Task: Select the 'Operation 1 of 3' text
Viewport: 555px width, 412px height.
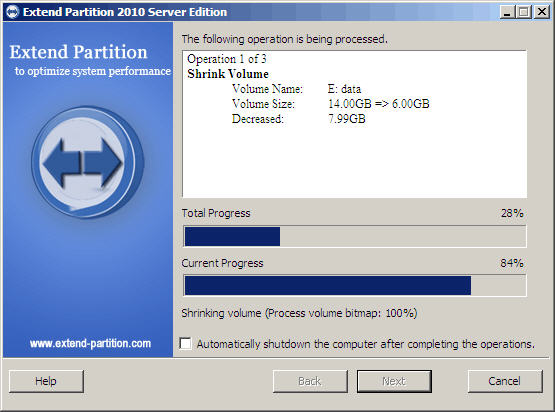Action: click(x=227, y=59)
